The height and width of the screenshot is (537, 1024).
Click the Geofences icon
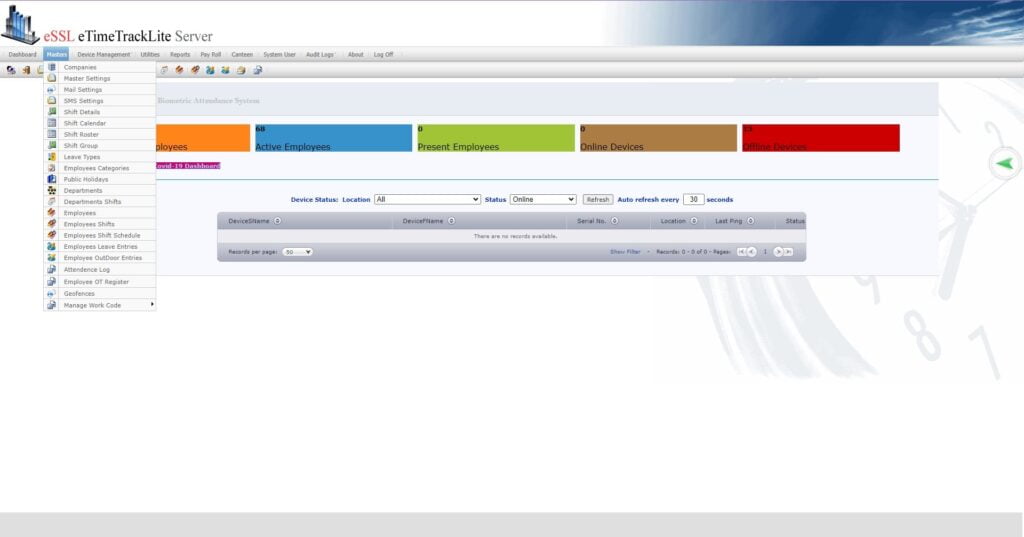point(52,293)
